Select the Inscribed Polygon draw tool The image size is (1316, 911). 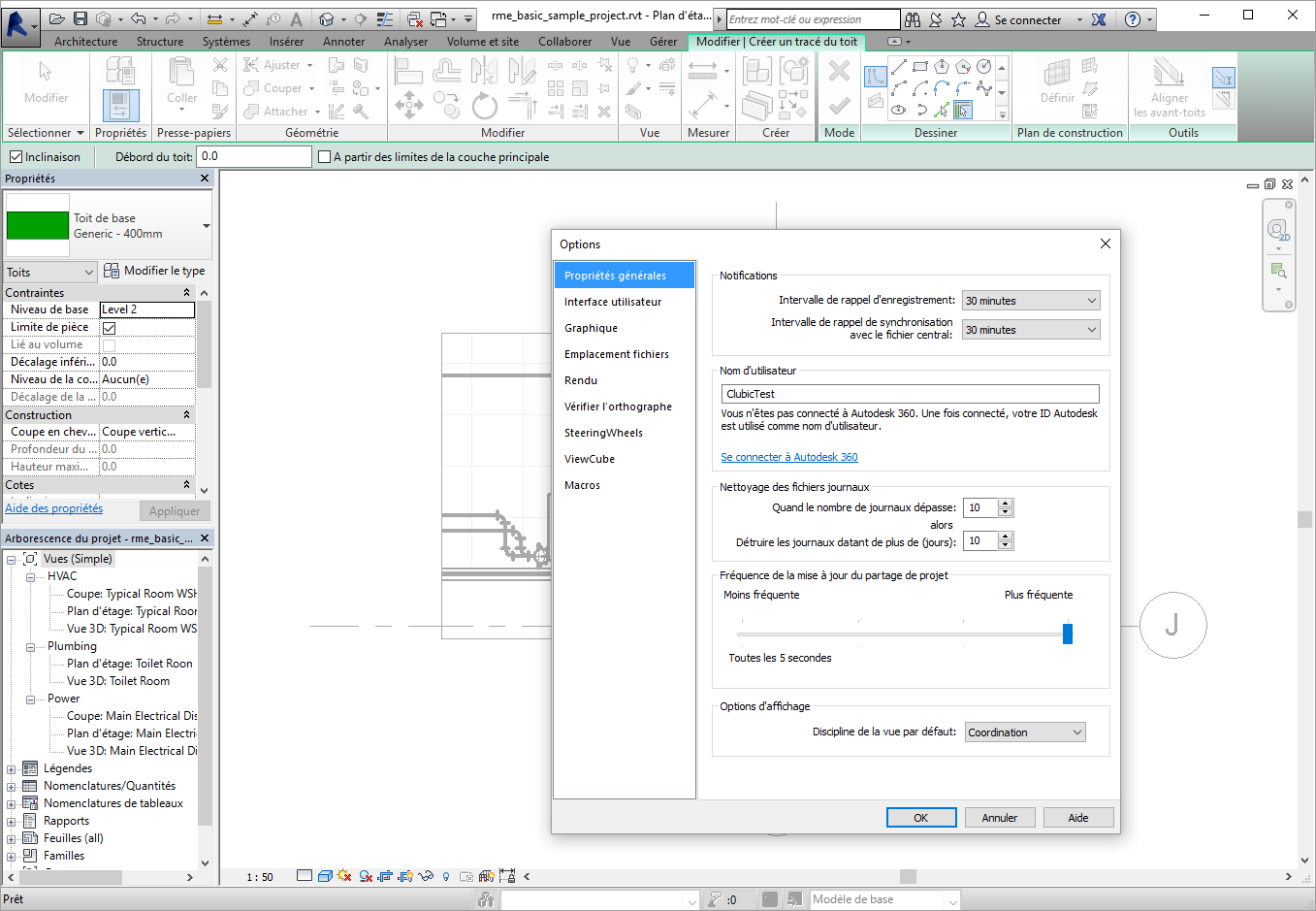(942, 67)
